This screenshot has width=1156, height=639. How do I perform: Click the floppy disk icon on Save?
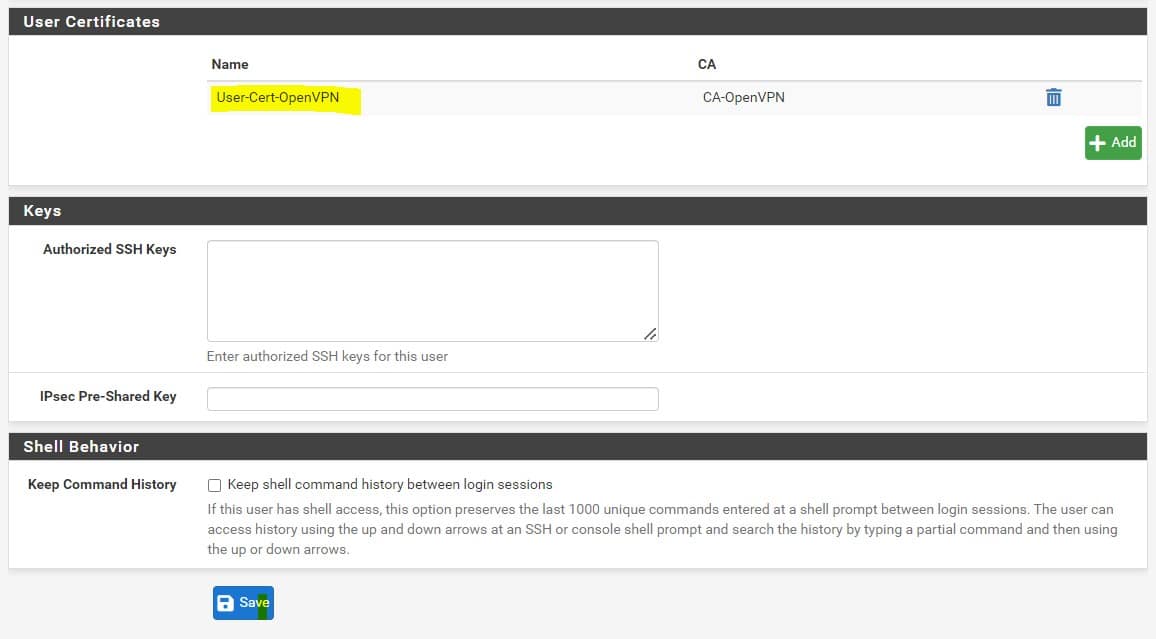point(226,603)
